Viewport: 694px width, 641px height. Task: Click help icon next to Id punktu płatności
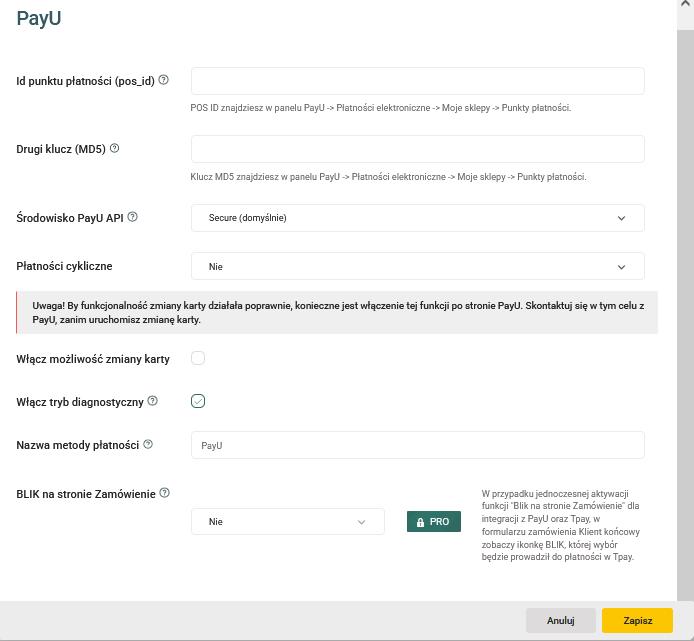(164, 80)
